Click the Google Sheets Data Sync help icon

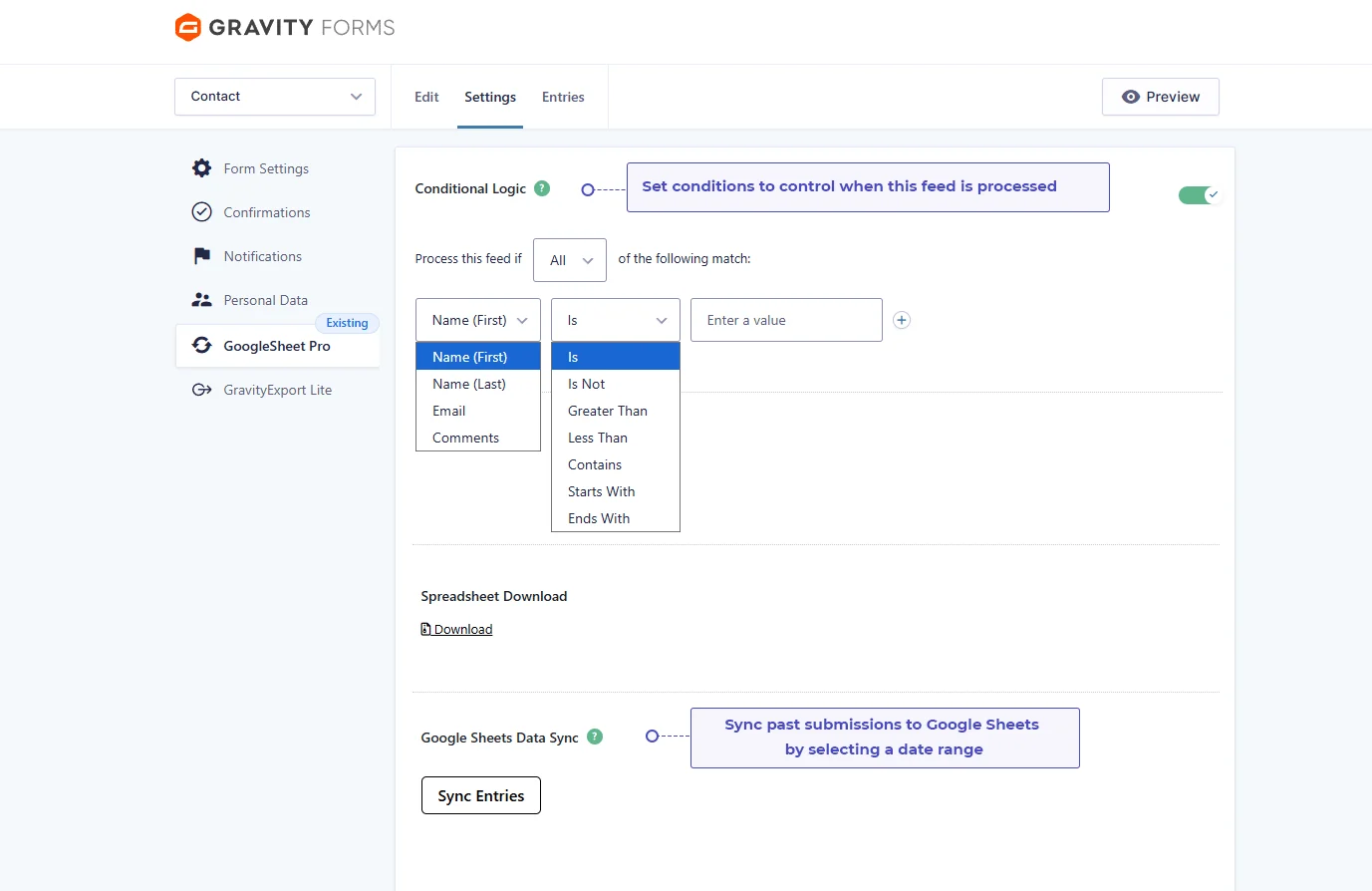[595, 738]
